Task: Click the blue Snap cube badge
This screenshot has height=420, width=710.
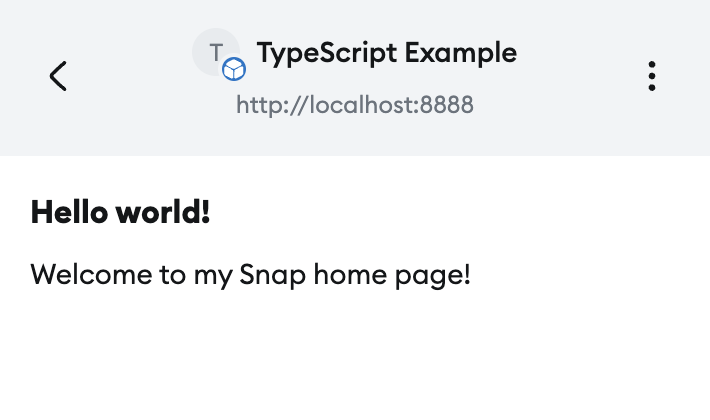Action: pyautogui.click(x=234, y=69)
